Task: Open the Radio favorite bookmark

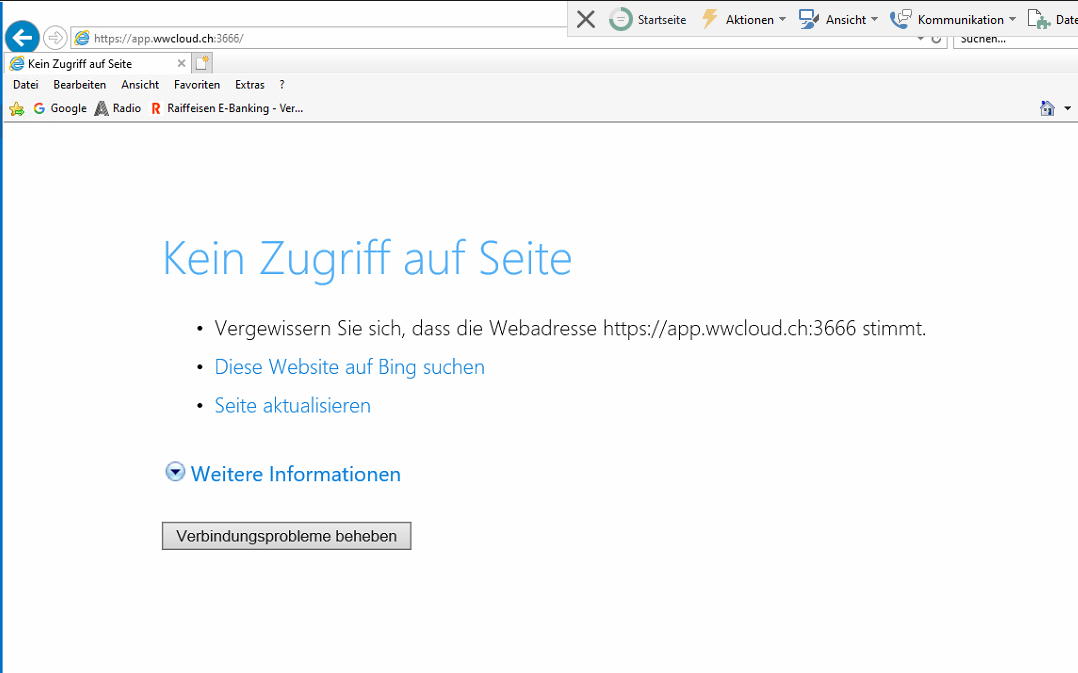Action: tap(118, 109)
